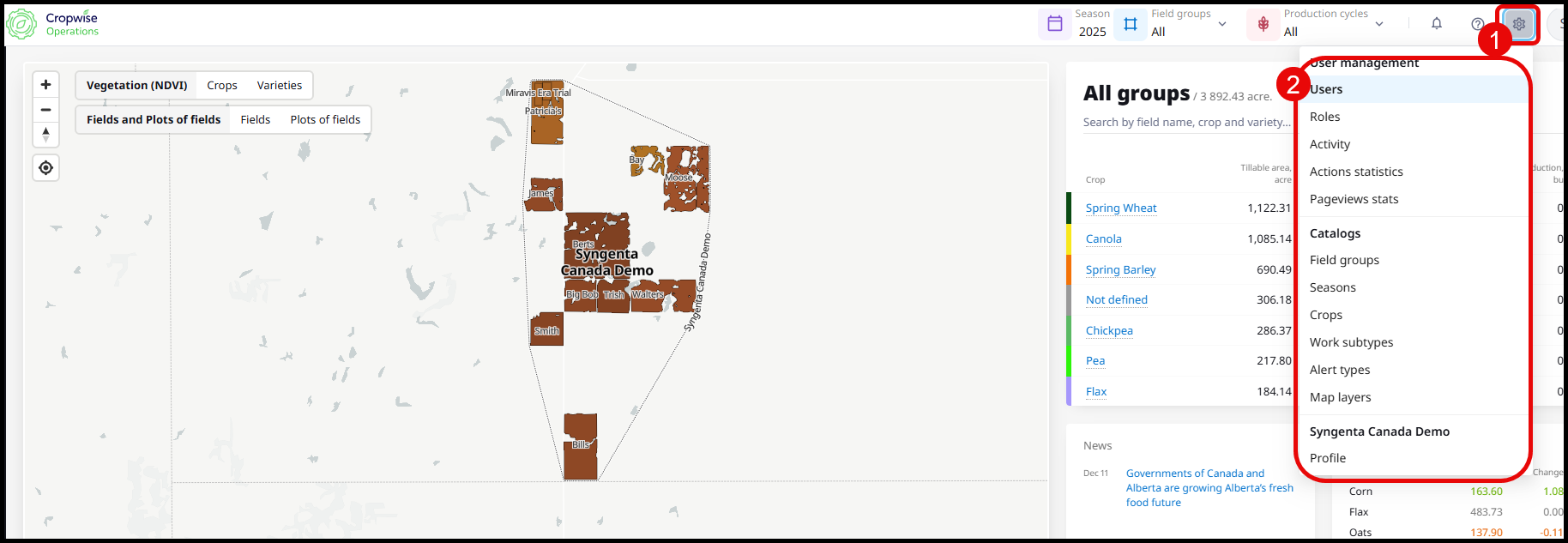Zoom in on the map
The image size is (1568, 543).
point(46,84)
